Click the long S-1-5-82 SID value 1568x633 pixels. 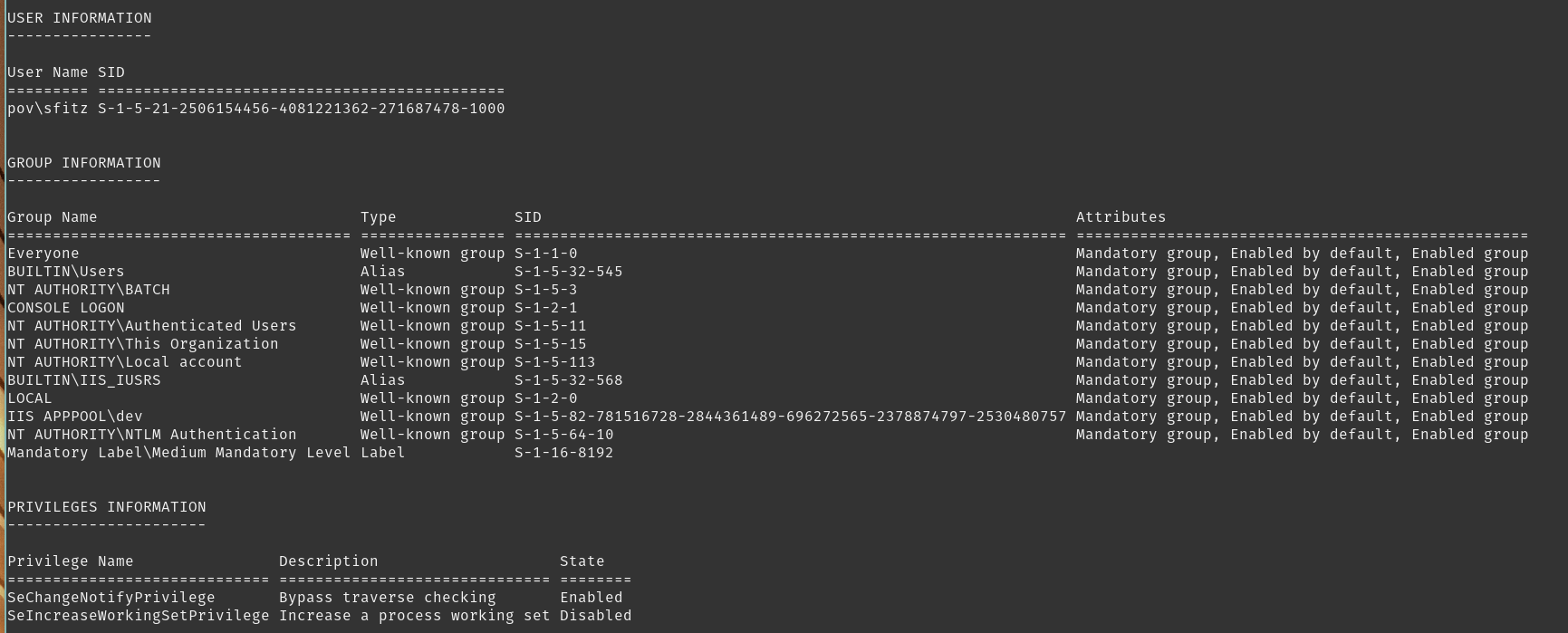click(790, 417)
